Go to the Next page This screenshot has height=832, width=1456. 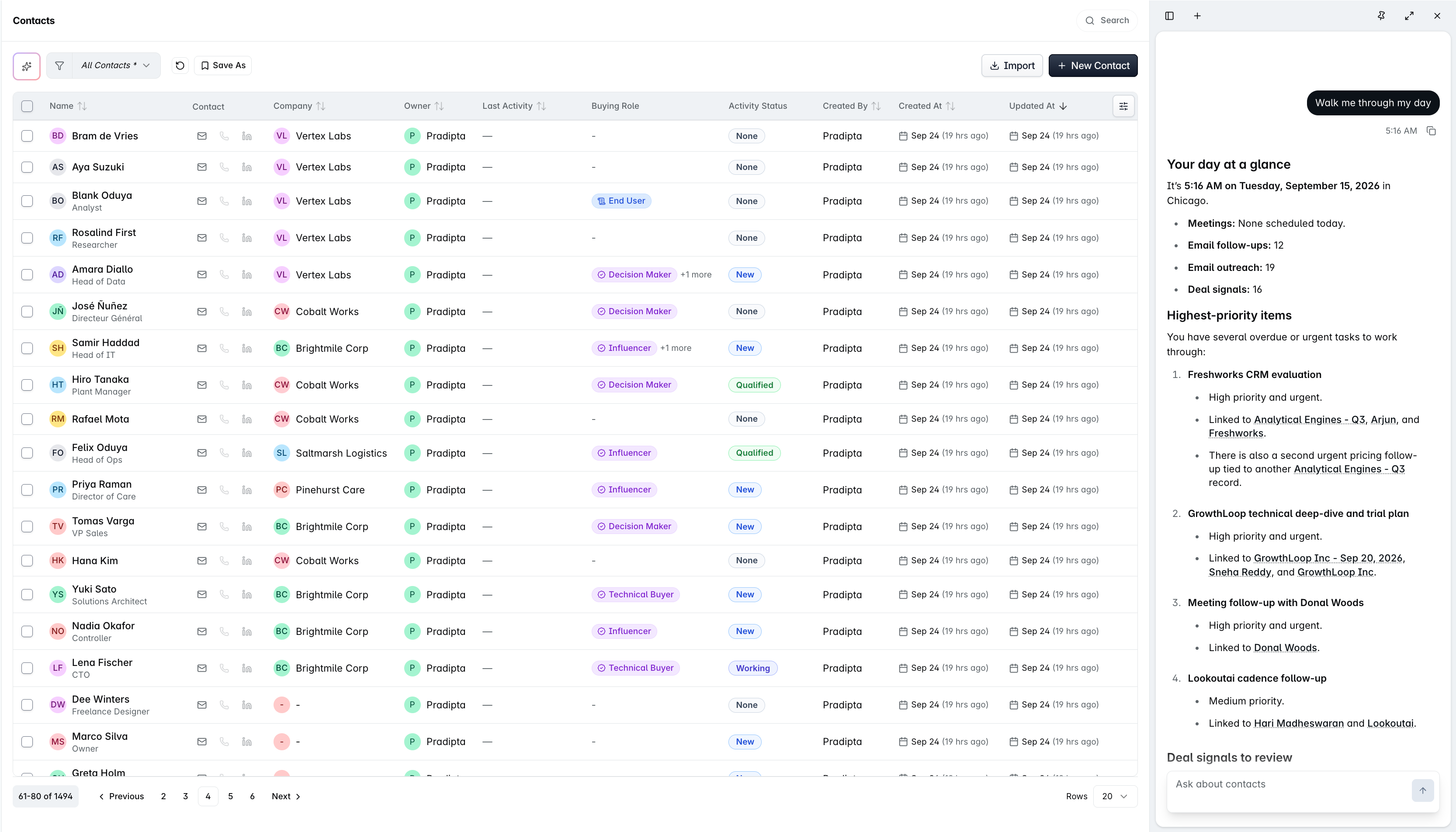[x=286, y=797]
